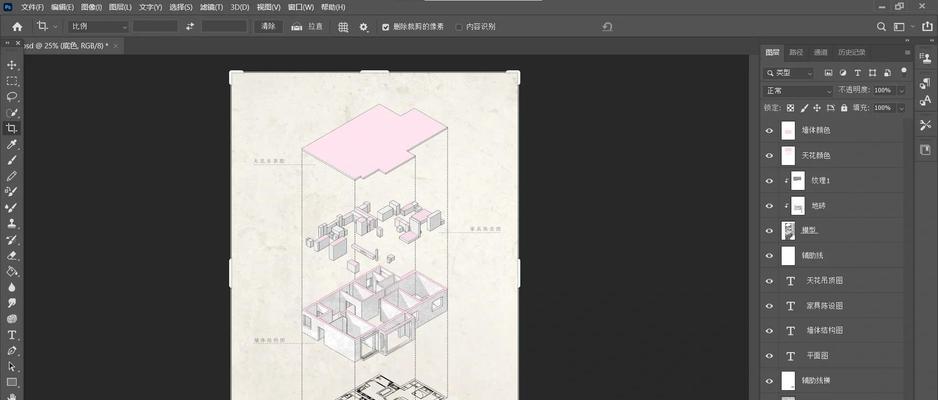Open the crop tool preset picker arrow
Screen dimensions: 938x400
coord(55,27)
